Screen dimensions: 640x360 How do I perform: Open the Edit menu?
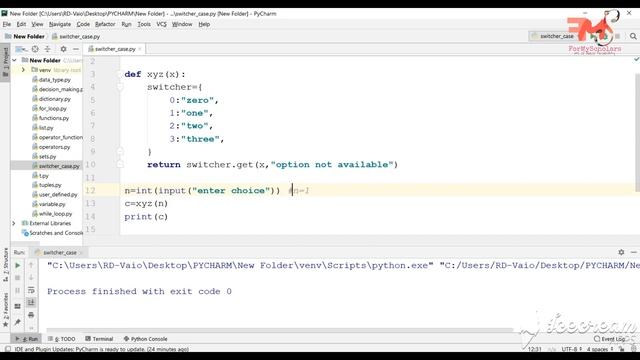click(21, 24)
